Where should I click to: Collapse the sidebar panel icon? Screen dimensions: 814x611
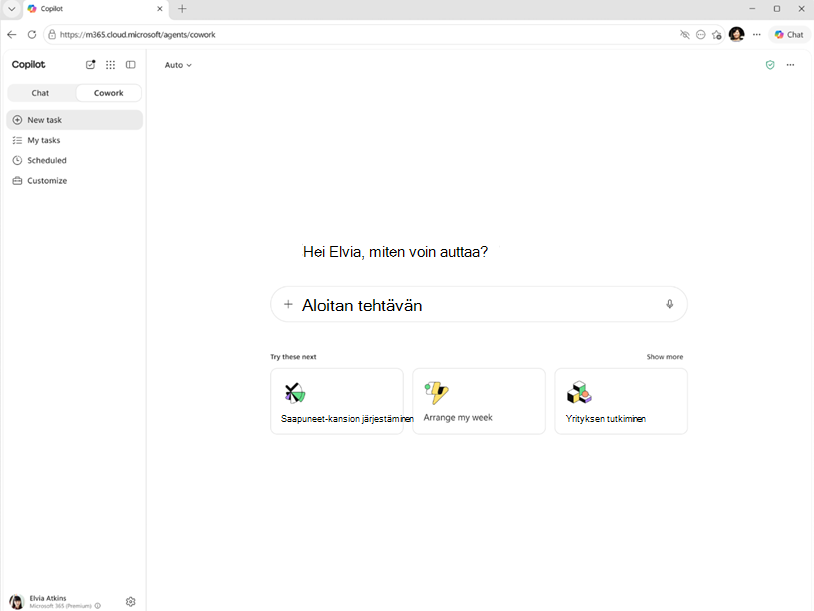pos(131,64)
